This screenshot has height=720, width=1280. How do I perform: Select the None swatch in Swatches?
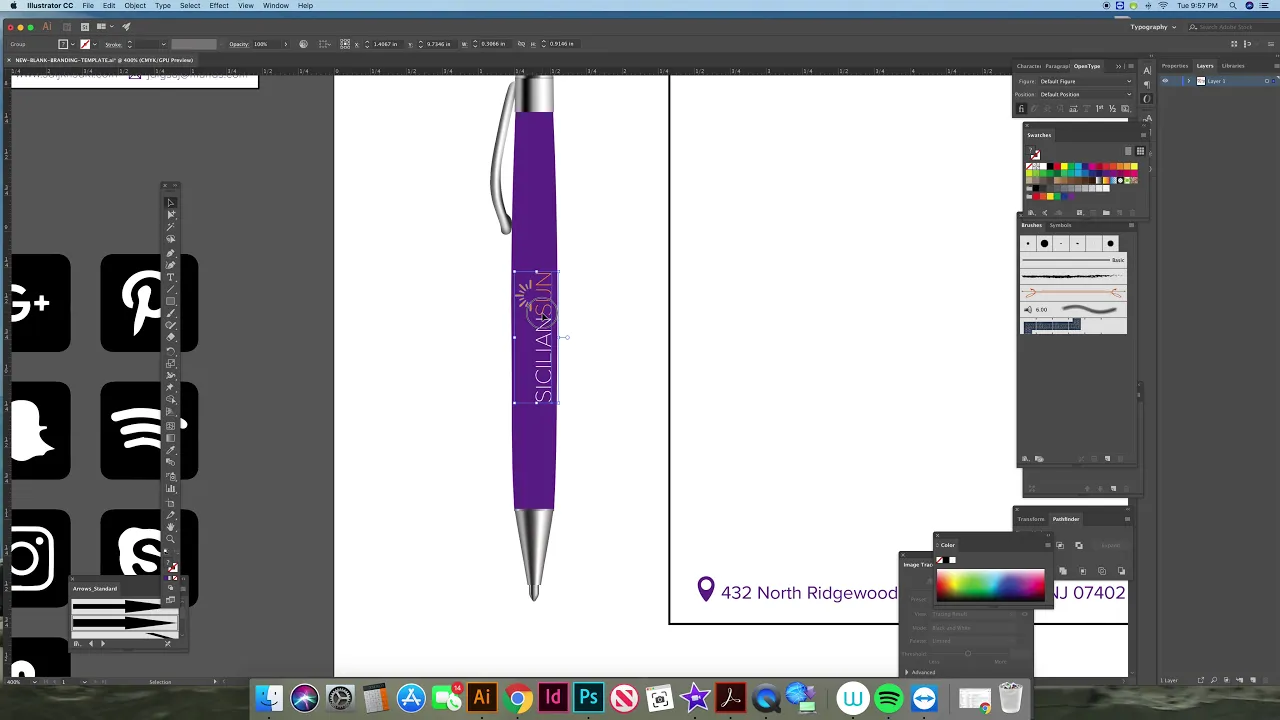pos(1029,167)
